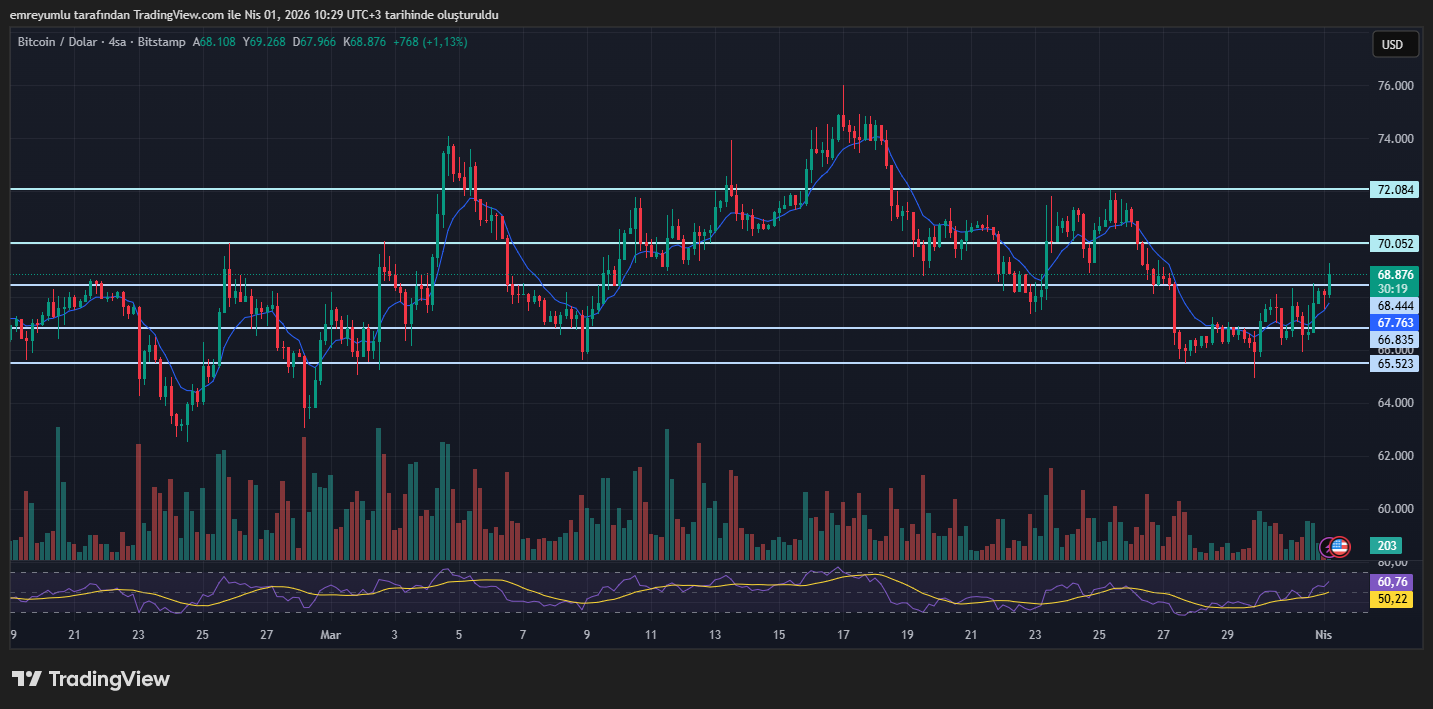Click the TradingView logo in the bottom-left corner
Viewport: 1433px width, 709px height.
[x=91, y=679]
